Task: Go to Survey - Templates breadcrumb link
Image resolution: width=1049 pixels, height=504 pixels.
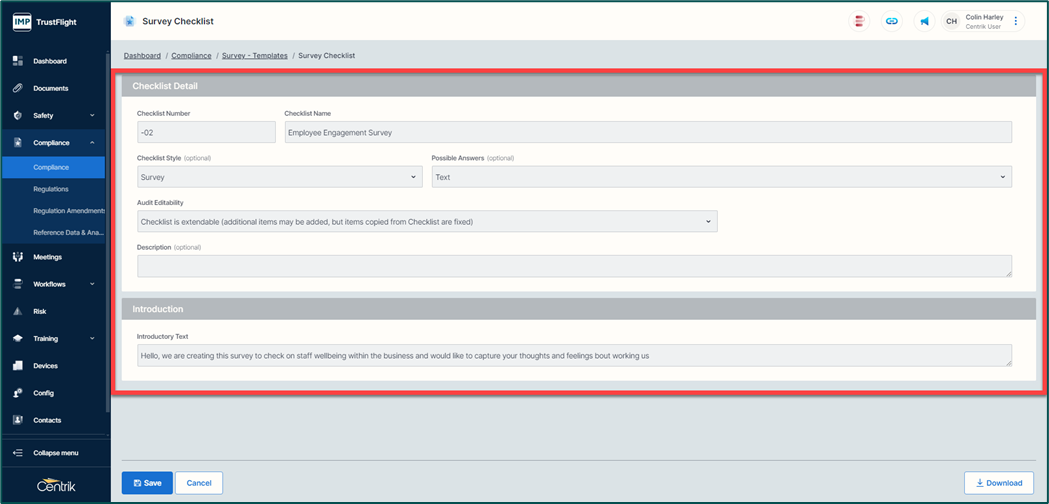Action: coord(253,56)
